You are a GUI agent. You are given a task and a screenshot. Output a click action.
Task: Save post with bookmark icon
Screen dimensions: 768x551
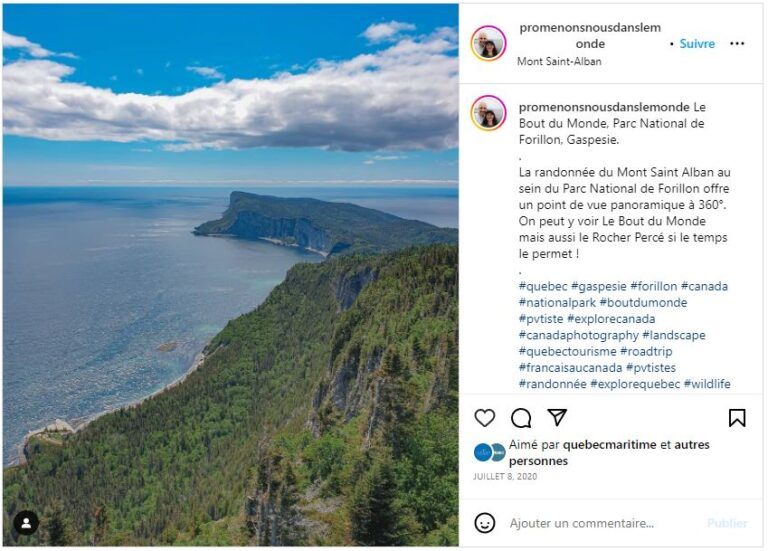pos(737,418)
